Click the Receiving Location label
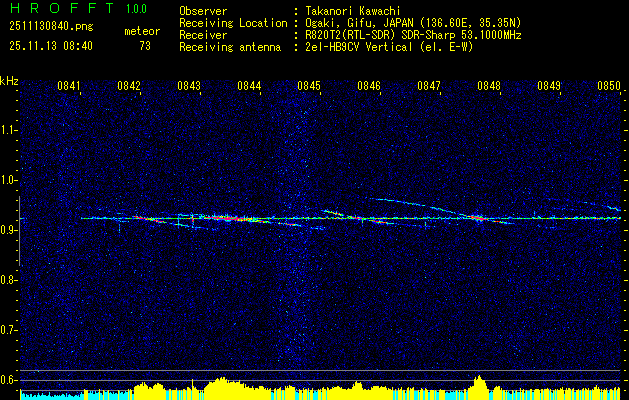The height and width of the screenshot is (400, 629). click(x=233, y=23)
